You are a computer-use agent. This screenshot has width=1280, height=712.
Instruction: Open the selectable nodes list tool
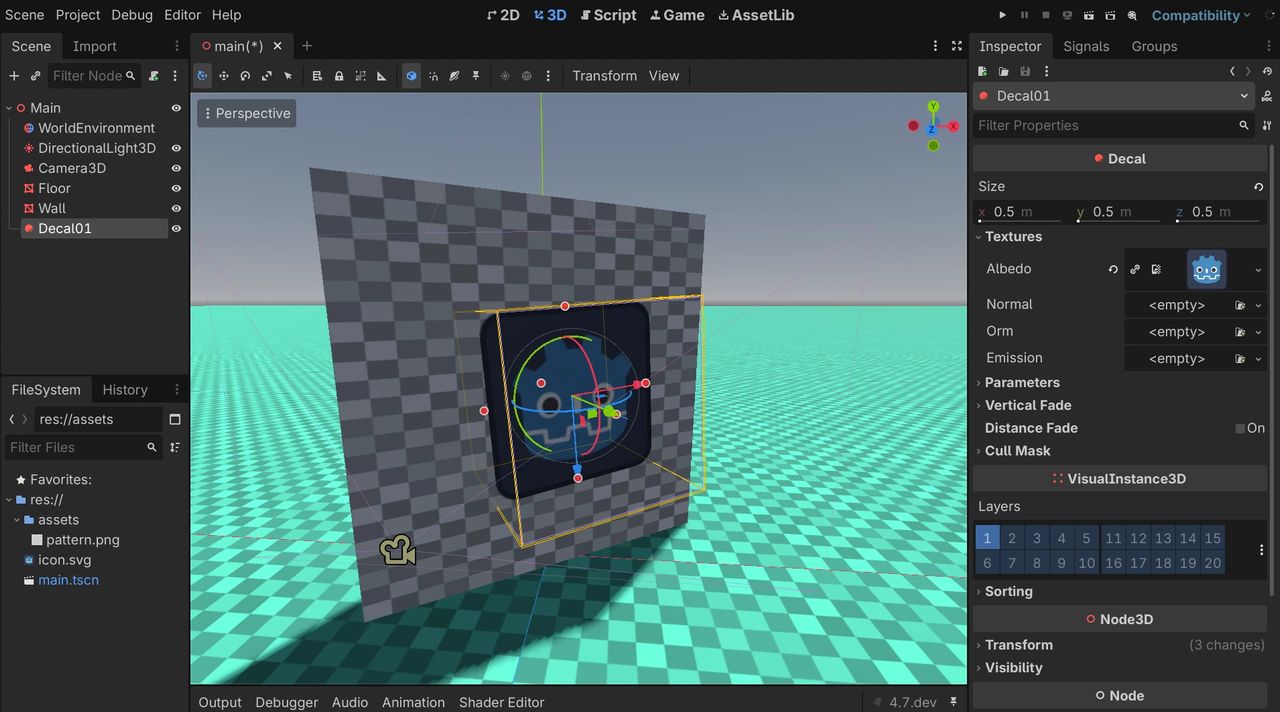point(317,76)
